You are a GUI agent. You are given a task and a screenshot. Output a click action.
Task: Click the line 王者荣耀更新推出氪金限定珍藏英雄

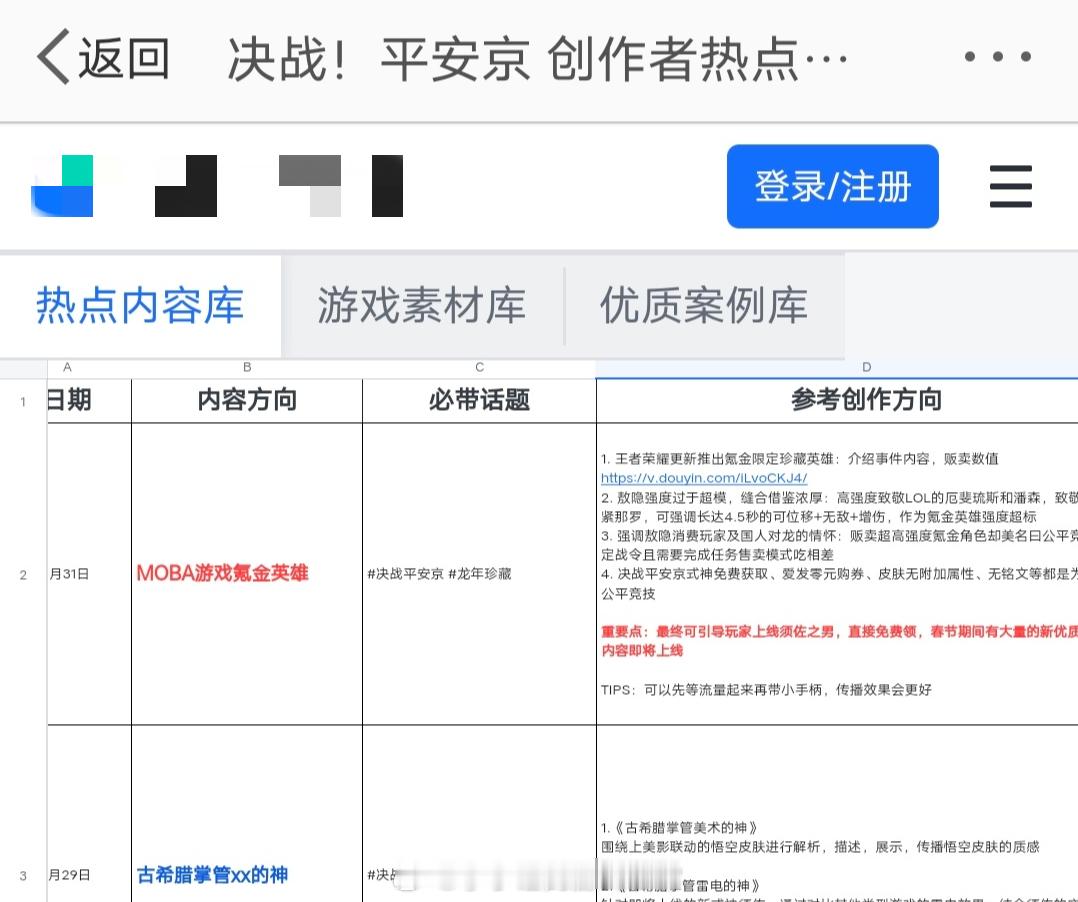point(799,459)
